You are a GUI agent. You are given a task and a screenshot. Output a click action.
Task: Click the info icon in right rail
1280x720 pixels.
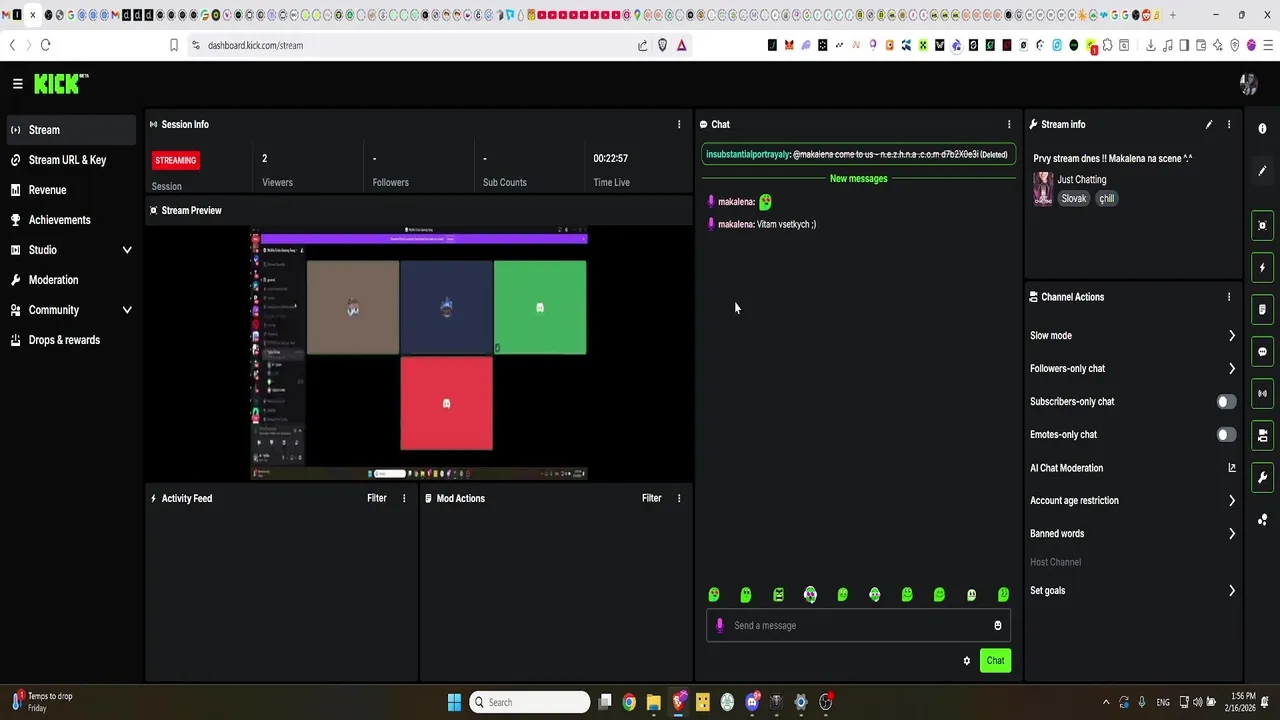pos(1262,129)
